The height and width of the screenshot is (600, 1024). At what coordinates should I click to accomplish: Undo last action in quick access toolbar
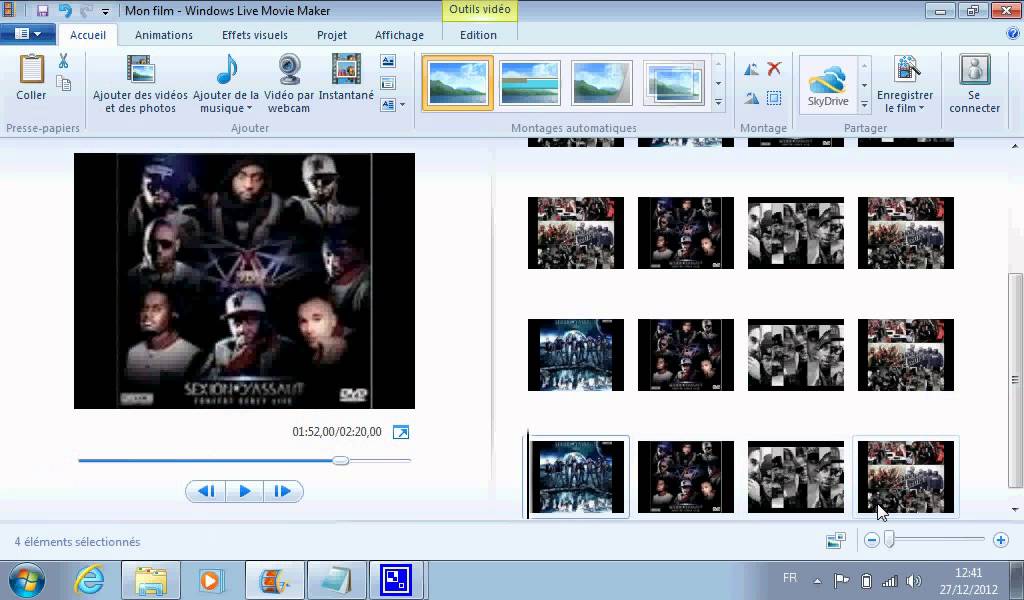pyautogui.click(x=65, y=10)
